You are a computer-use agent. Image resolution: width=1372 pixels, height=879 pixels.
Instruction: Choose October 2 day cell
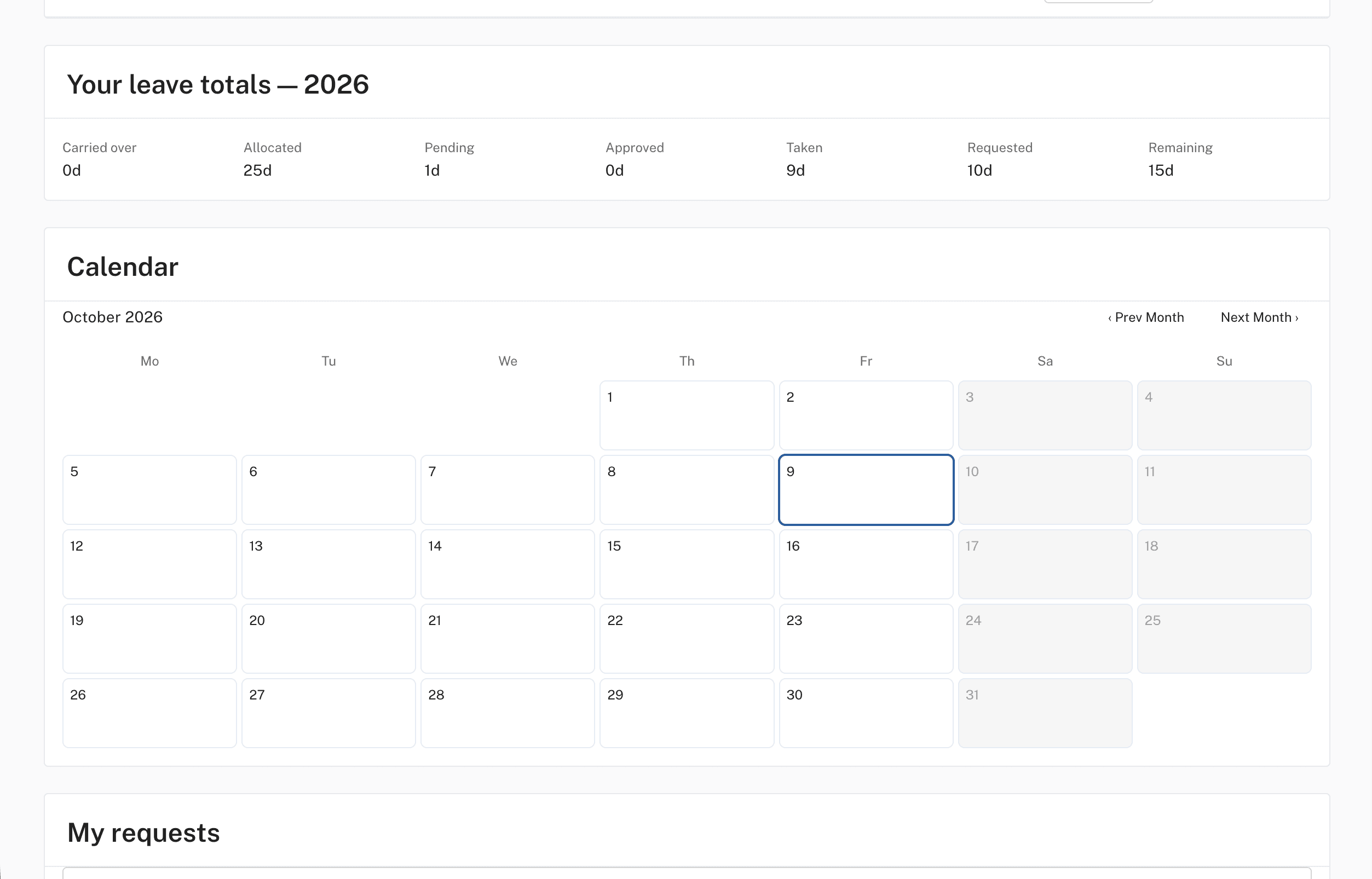click(x=866, y=415)
